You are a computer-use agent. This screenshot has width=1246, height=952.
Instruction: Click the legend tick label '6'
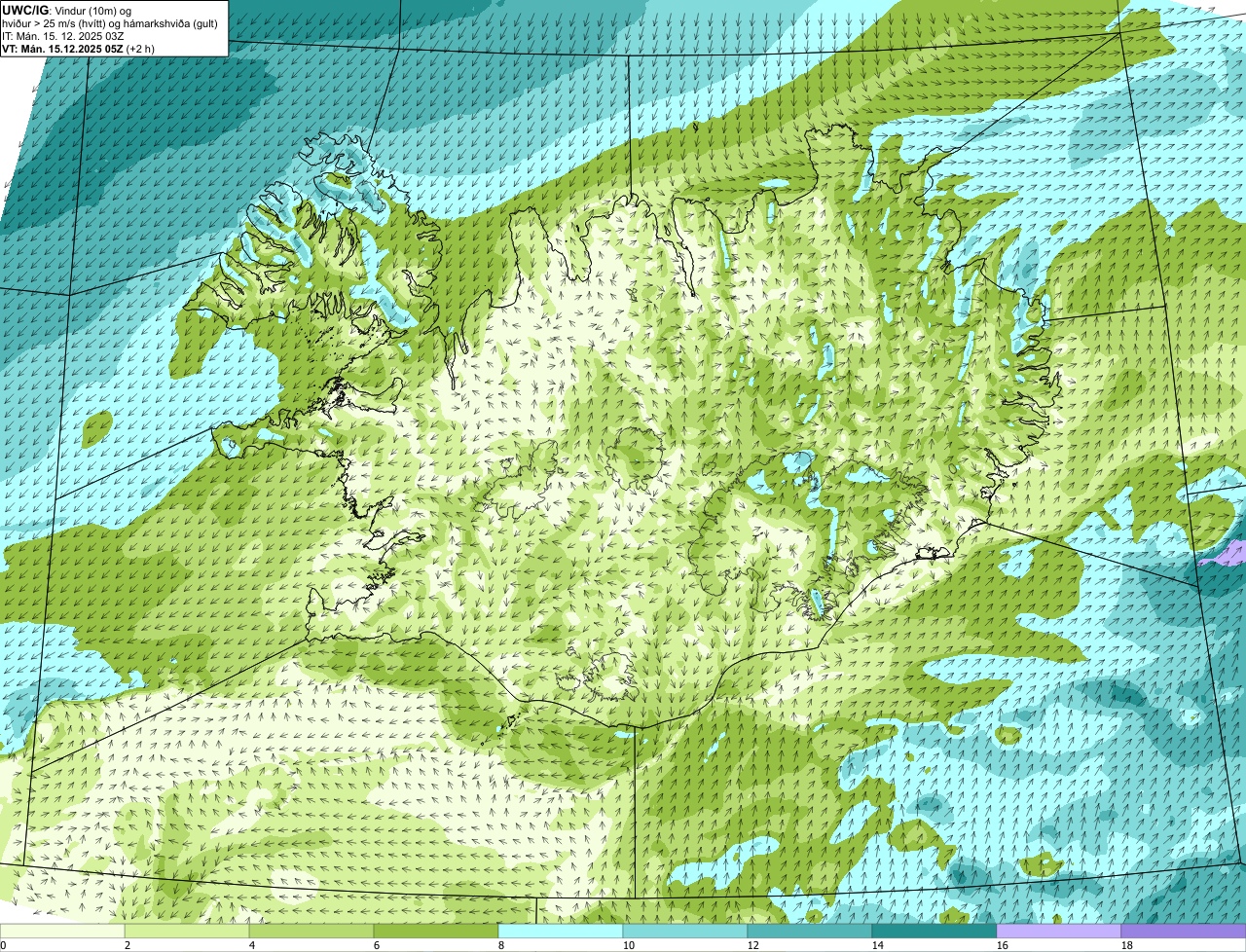tap(377, 945)
